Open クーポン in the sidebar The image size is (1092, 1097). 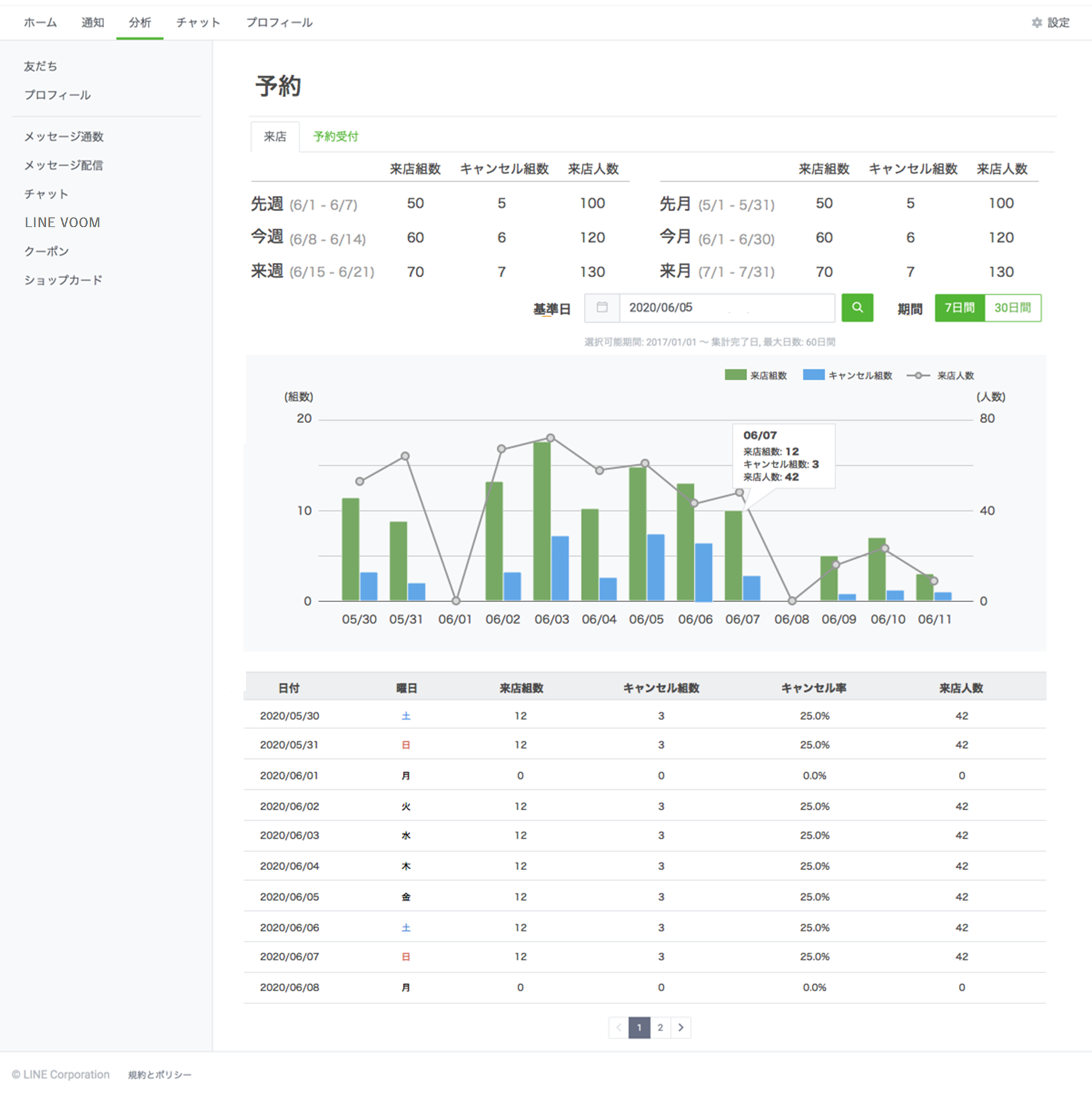click(47, 251)
